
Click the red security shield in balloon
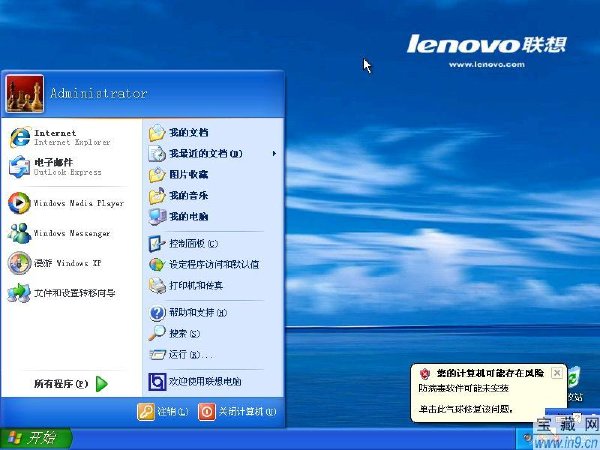pos(425,373)
